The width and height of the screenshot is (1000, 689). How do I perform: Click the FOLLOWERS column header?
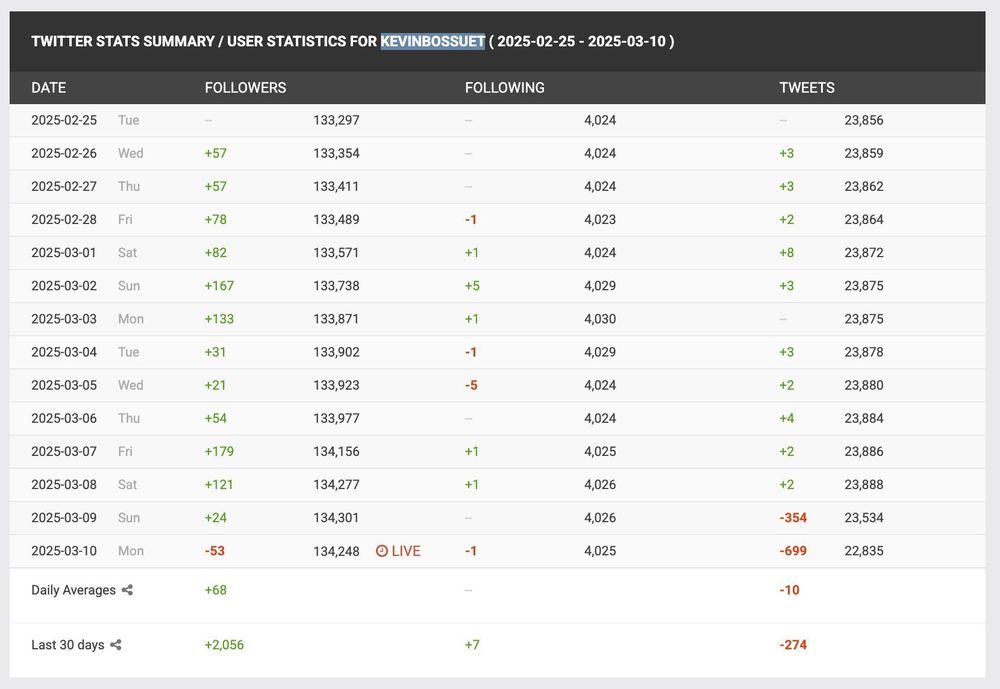(x=246, y=88)
